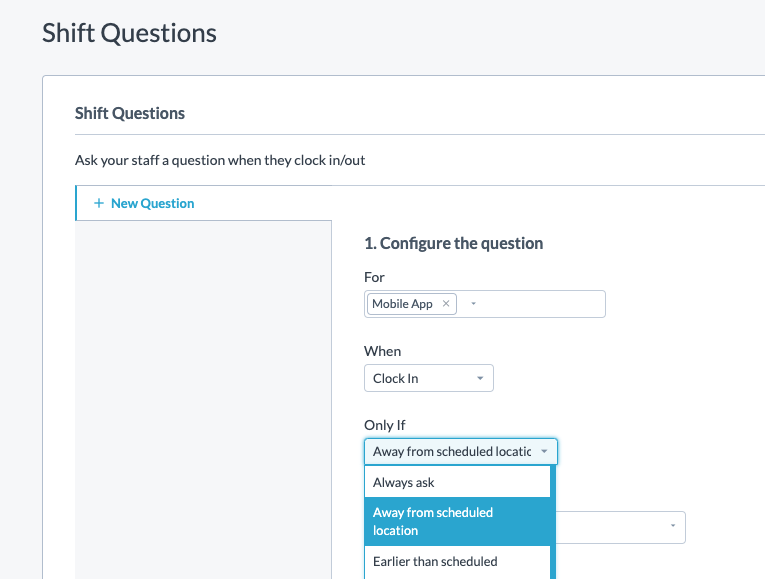Click the arrow of the partially hidden dropdown

(x=672, y=526)
